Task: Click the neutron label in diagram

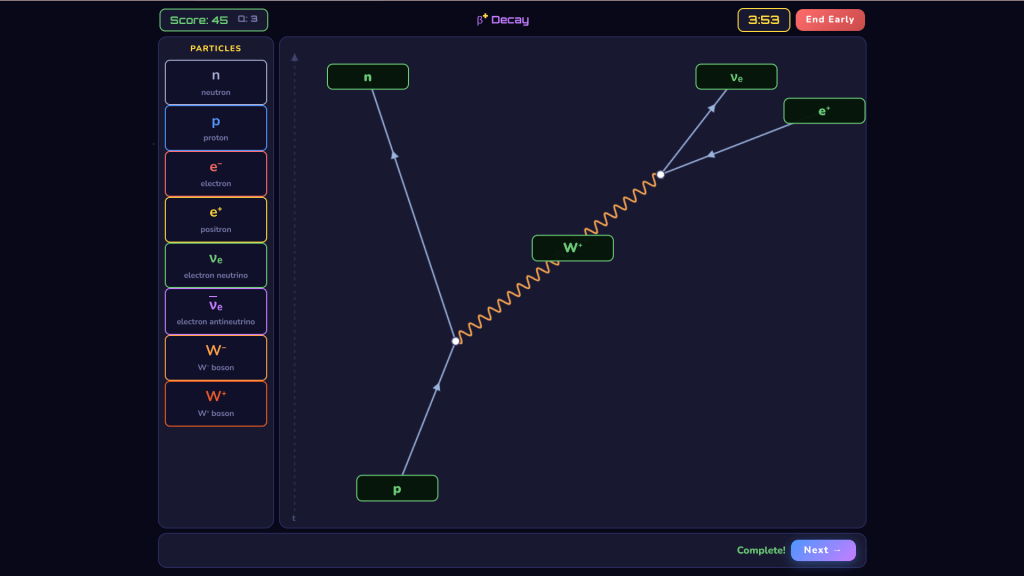Action: [x=368, y=77]
